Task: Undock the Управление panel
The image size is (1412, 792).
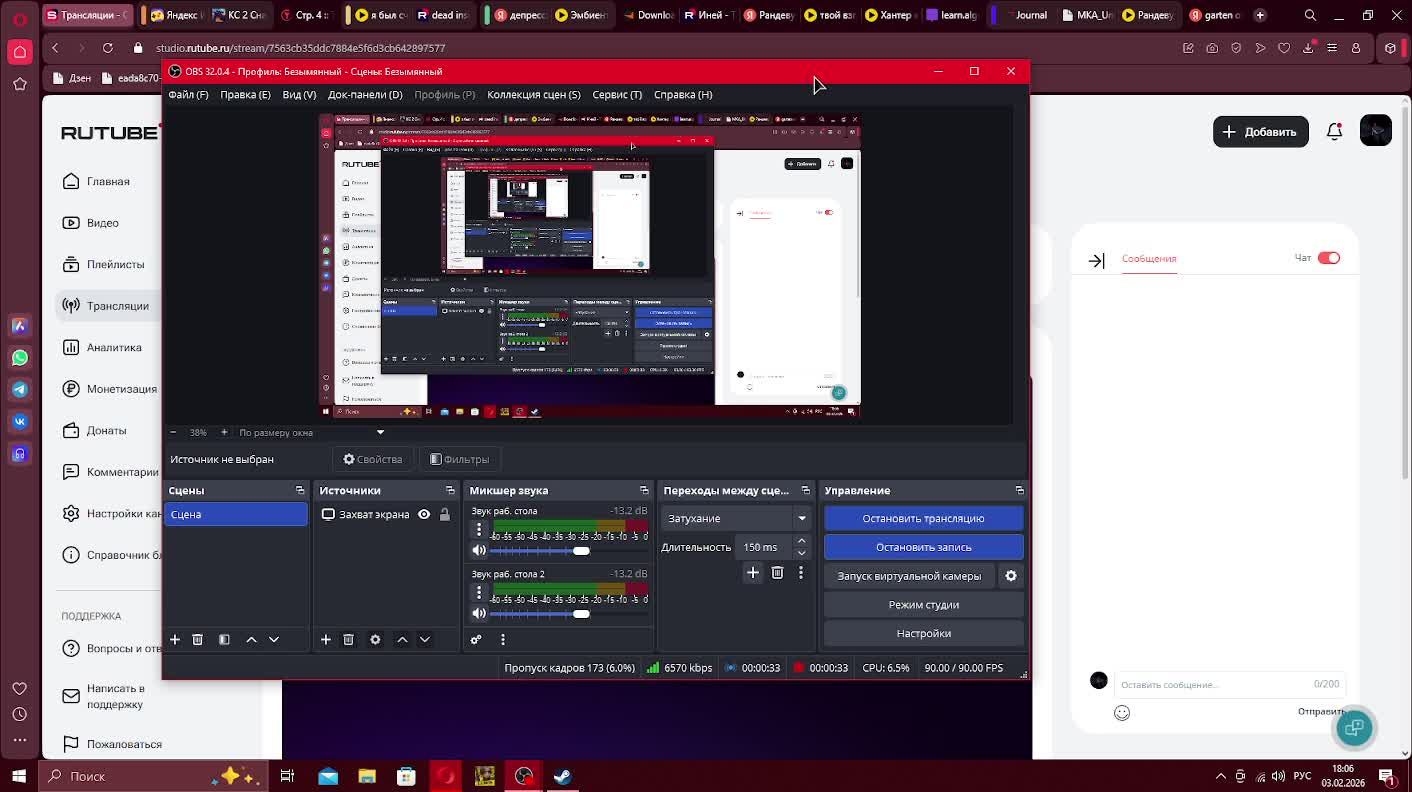Action: pos(1019,491)
